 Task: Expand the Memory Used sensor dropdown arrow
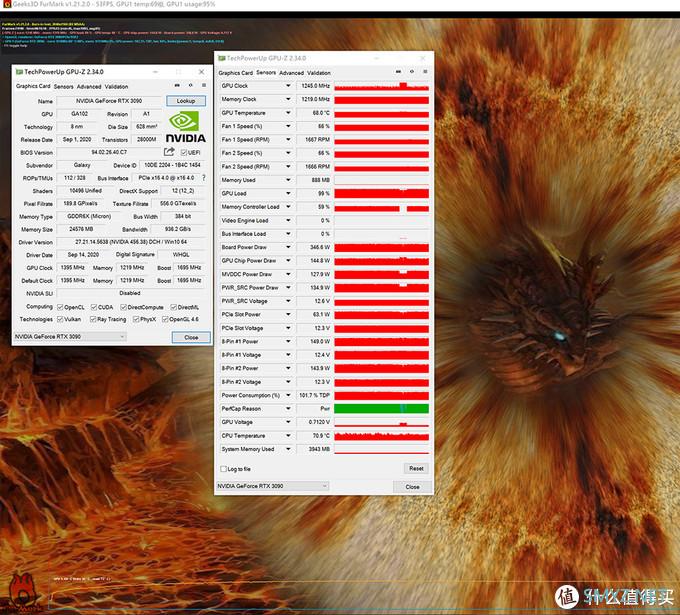click(288, 180)
